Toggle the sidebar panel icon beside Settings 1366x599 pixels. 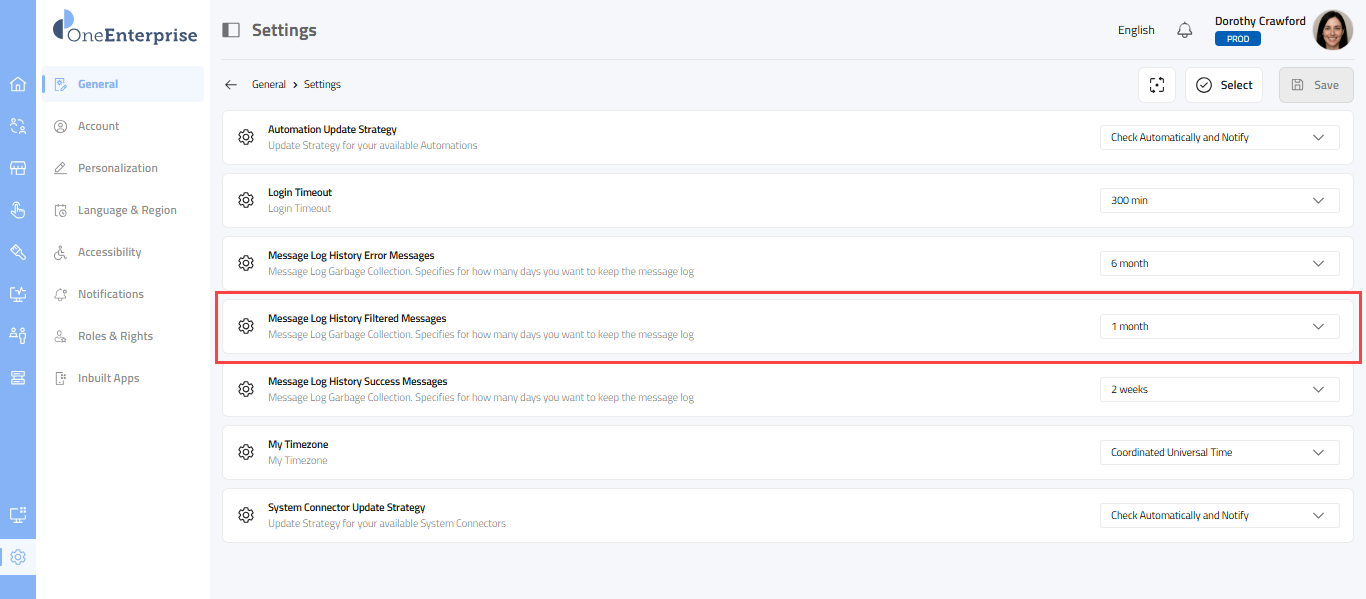tap(231, 30)
